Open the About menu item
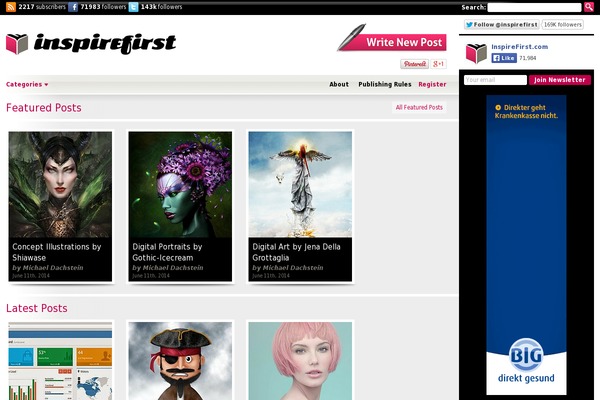Screen dimensions: 600x400 339,84
